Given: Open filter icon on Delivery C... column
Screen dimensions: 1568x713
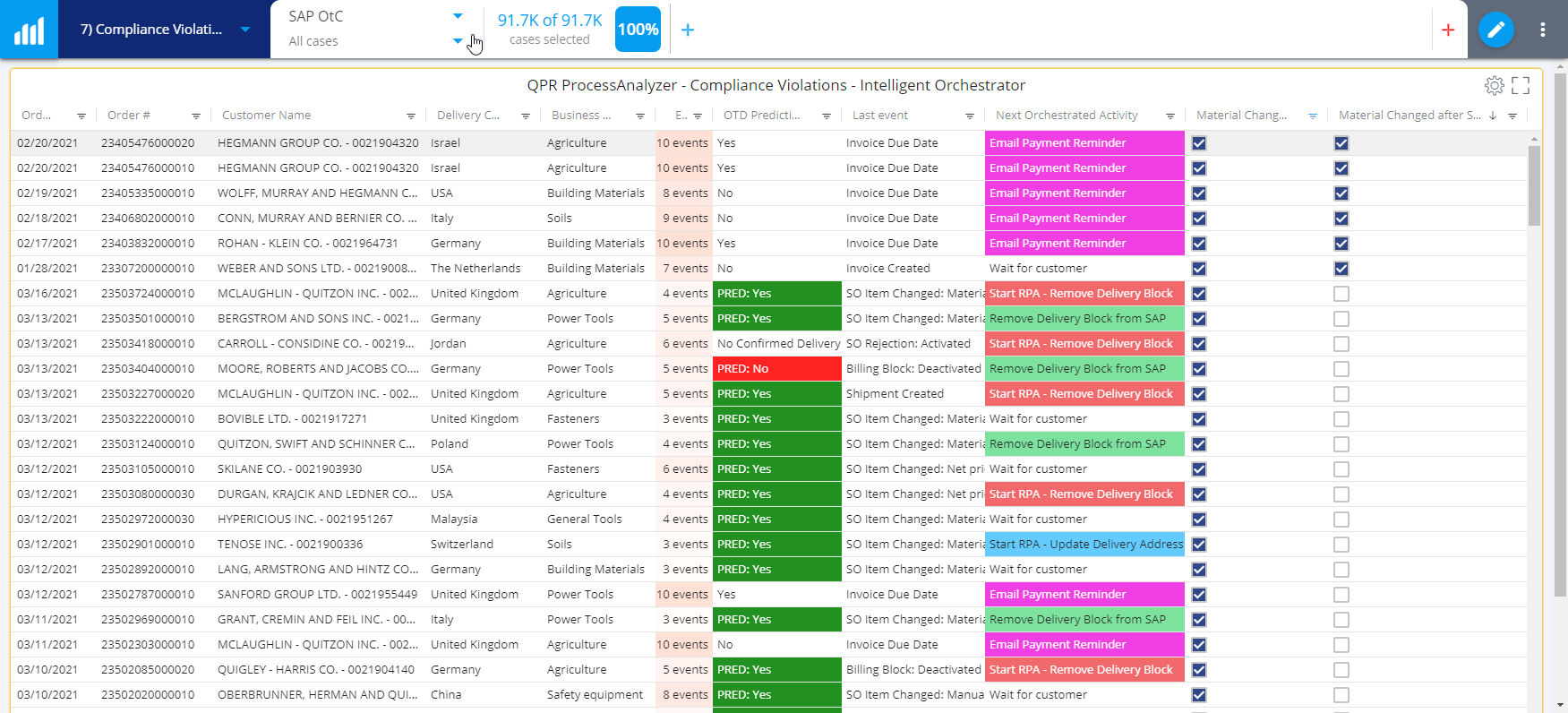Looking at the screenshot, I should coord(526,116).
